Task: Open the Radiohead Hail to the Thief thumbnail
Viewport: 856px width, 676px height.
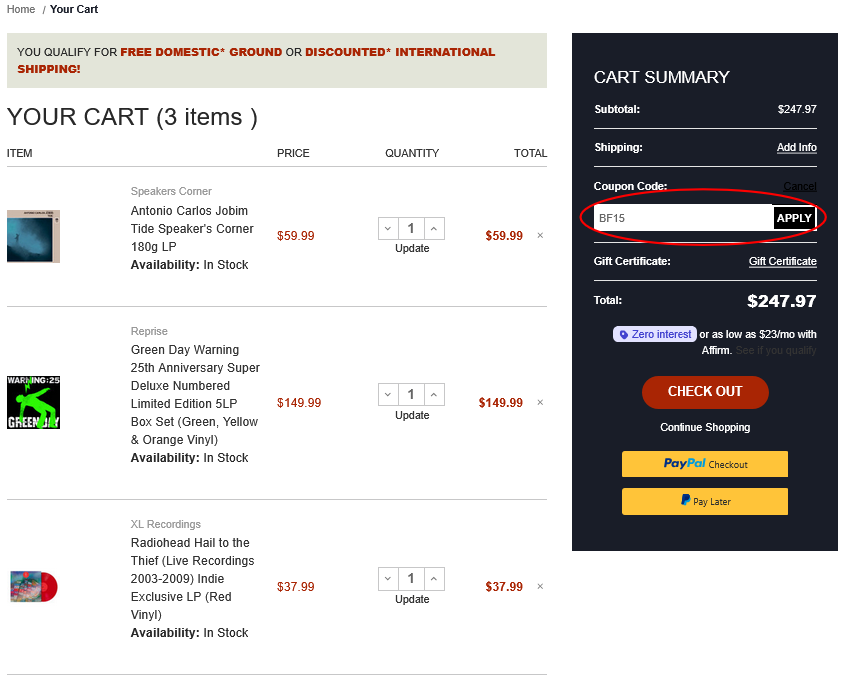Action: click(33, 587)
